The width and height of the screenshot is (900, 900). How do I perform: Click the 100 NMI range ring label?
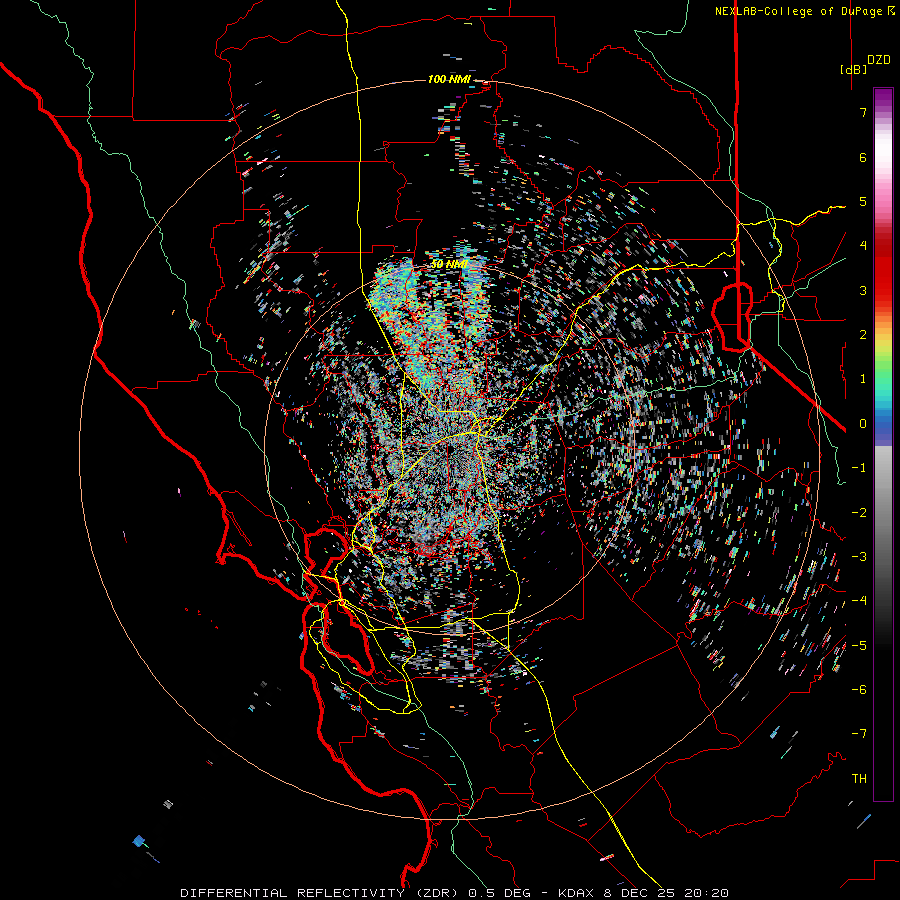pyautogui.click(x=449, y=79)
